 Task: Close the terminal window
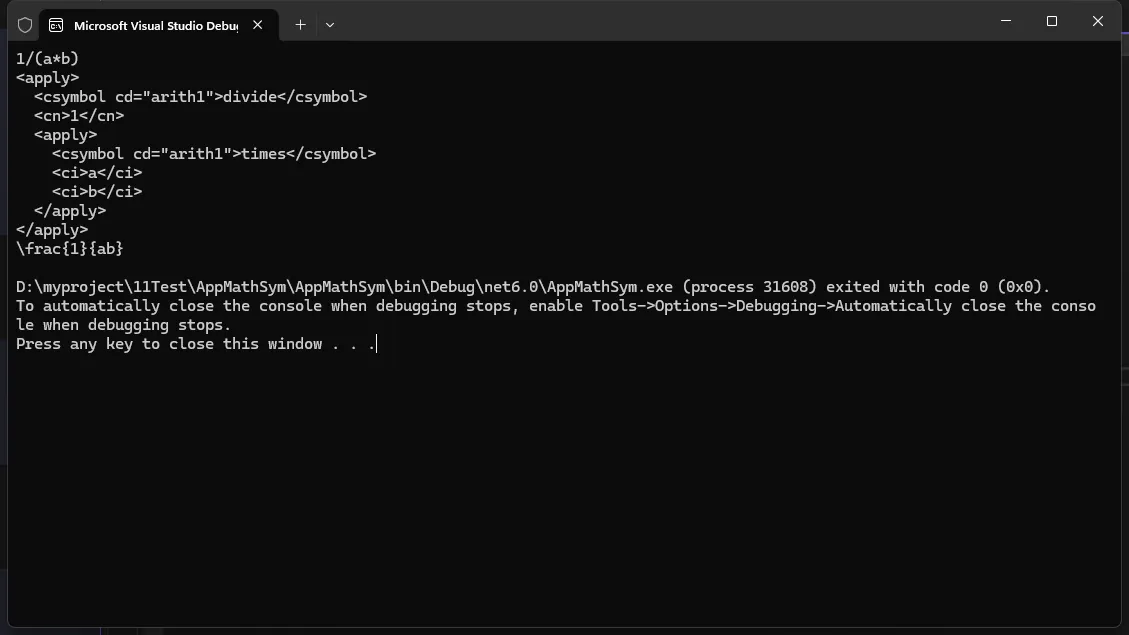coord(1098,21)
